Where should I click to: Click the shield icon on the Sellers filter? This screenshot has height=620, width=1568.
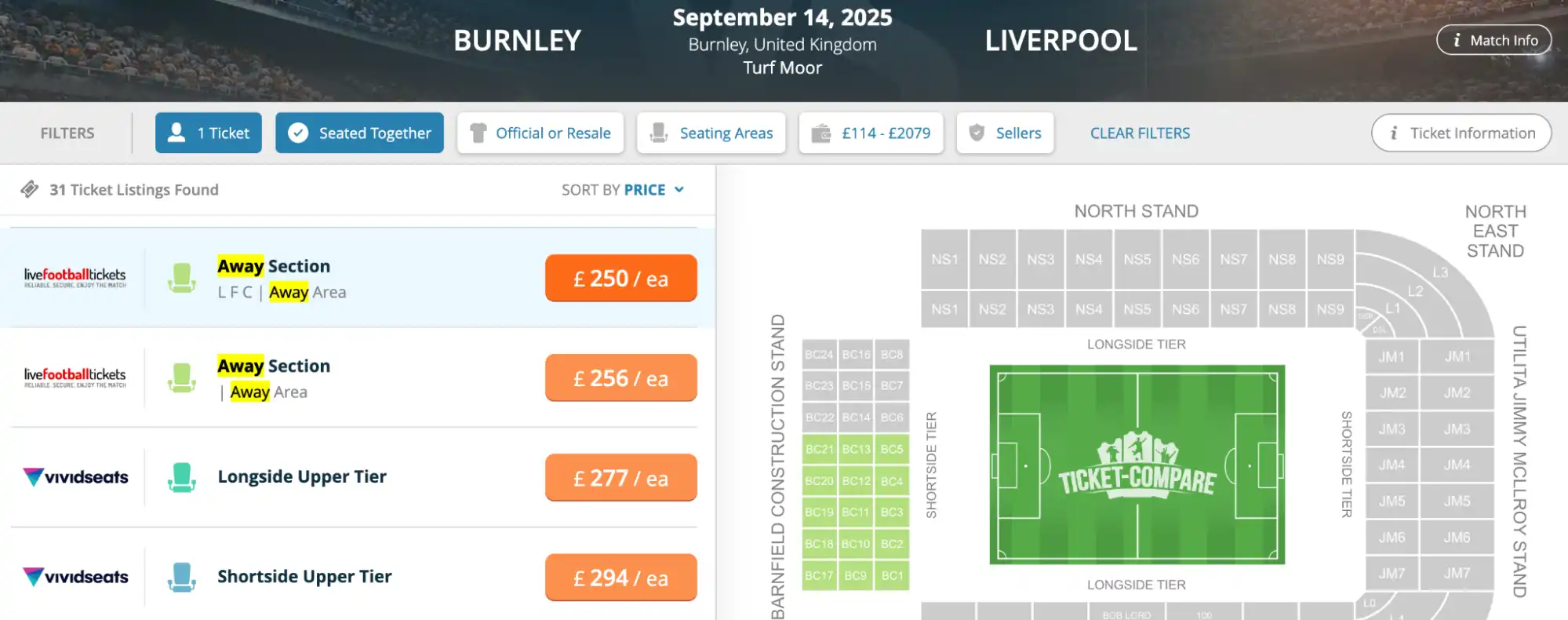976,133
